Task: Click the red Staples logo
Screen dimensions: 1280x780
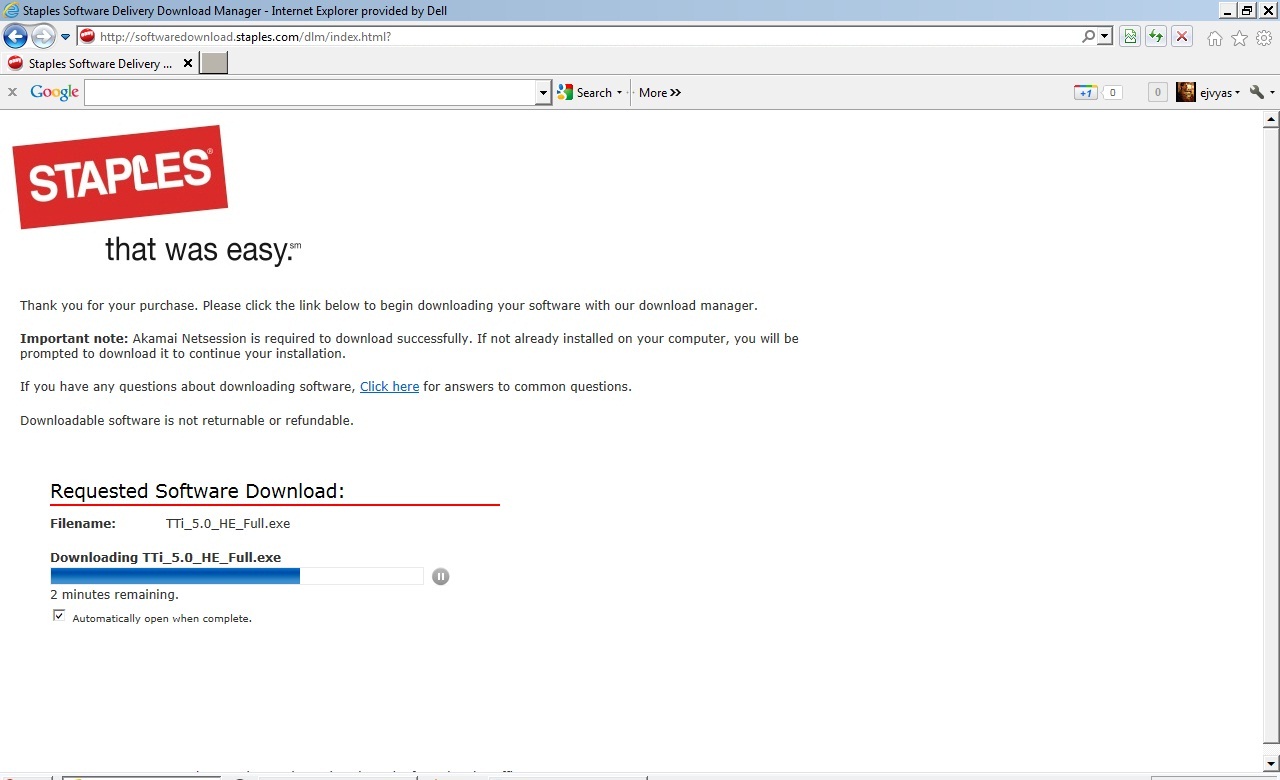Action: 120,177
